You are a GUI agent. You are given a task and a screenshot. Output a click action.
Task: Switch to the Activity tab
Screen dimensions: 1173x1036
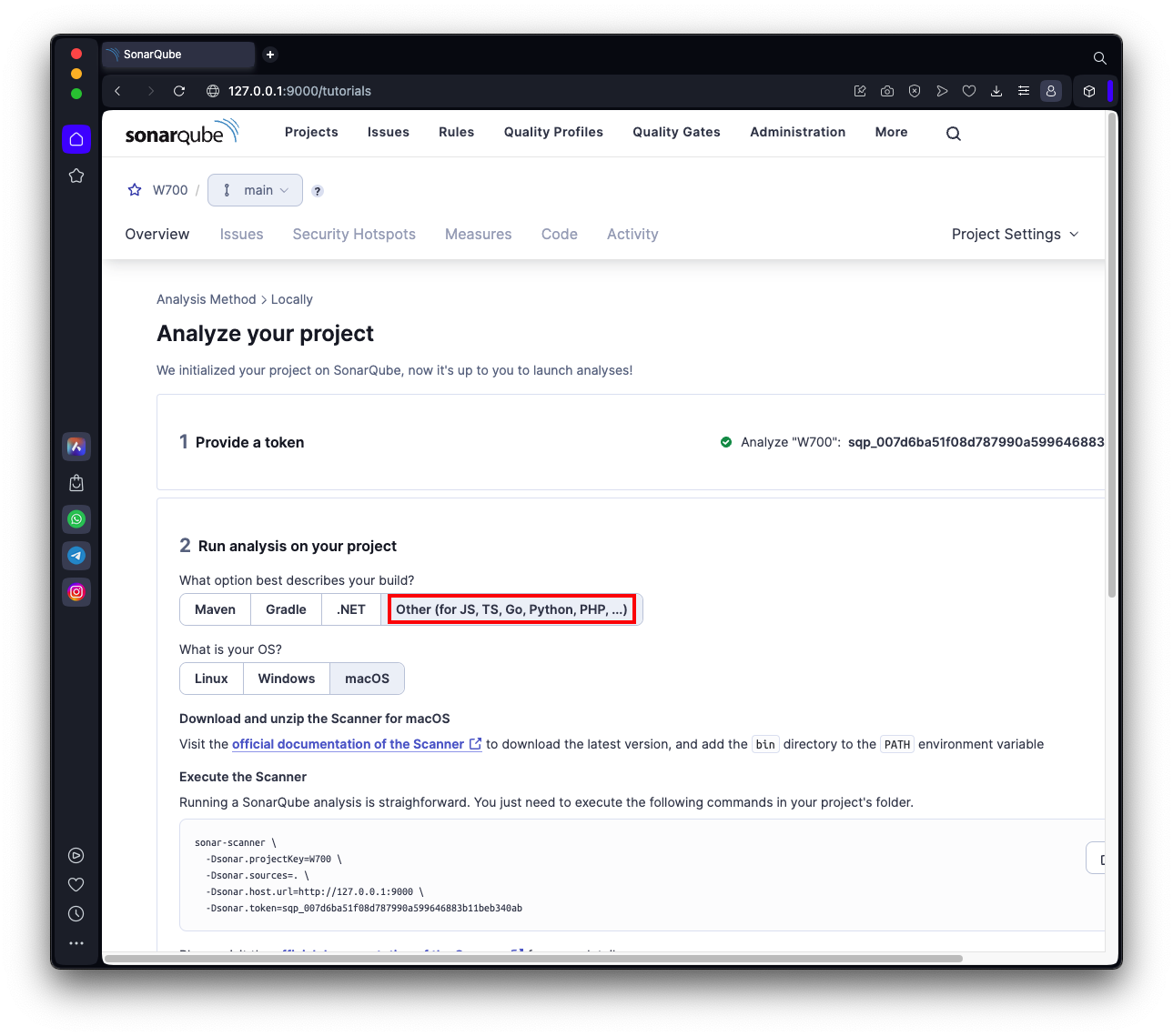pyautogui.click(x=632, y=234)
